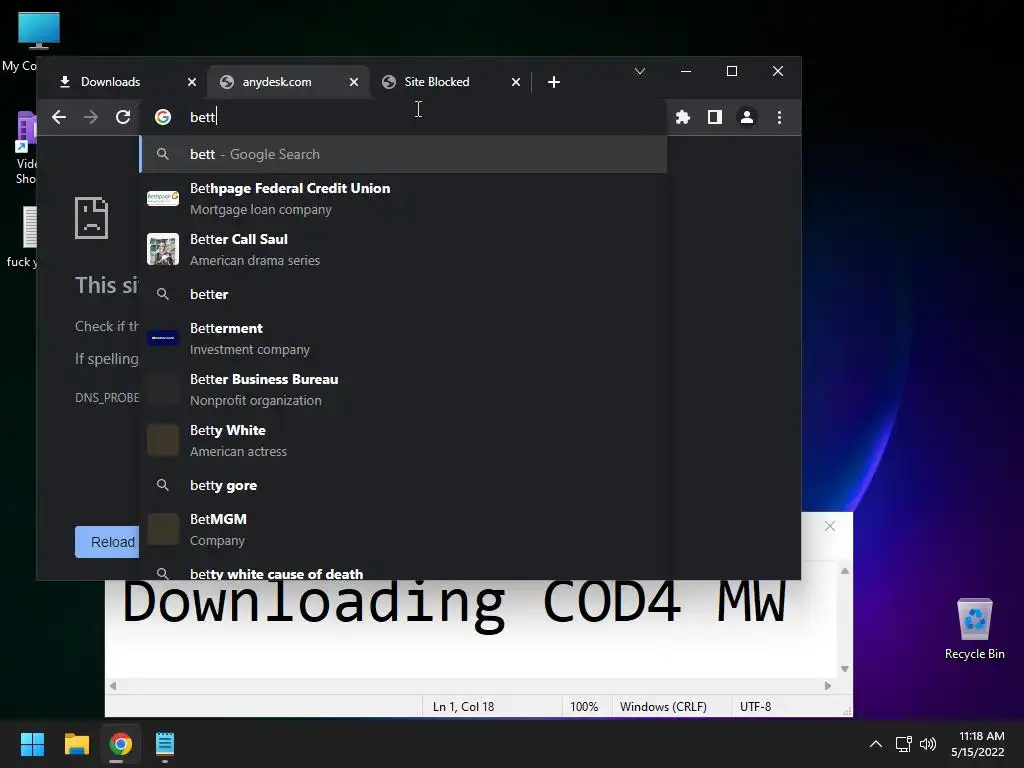Screen dimensions: 1024x768
Task: Click the 100% zoom status entry
Action: (584, 707)
